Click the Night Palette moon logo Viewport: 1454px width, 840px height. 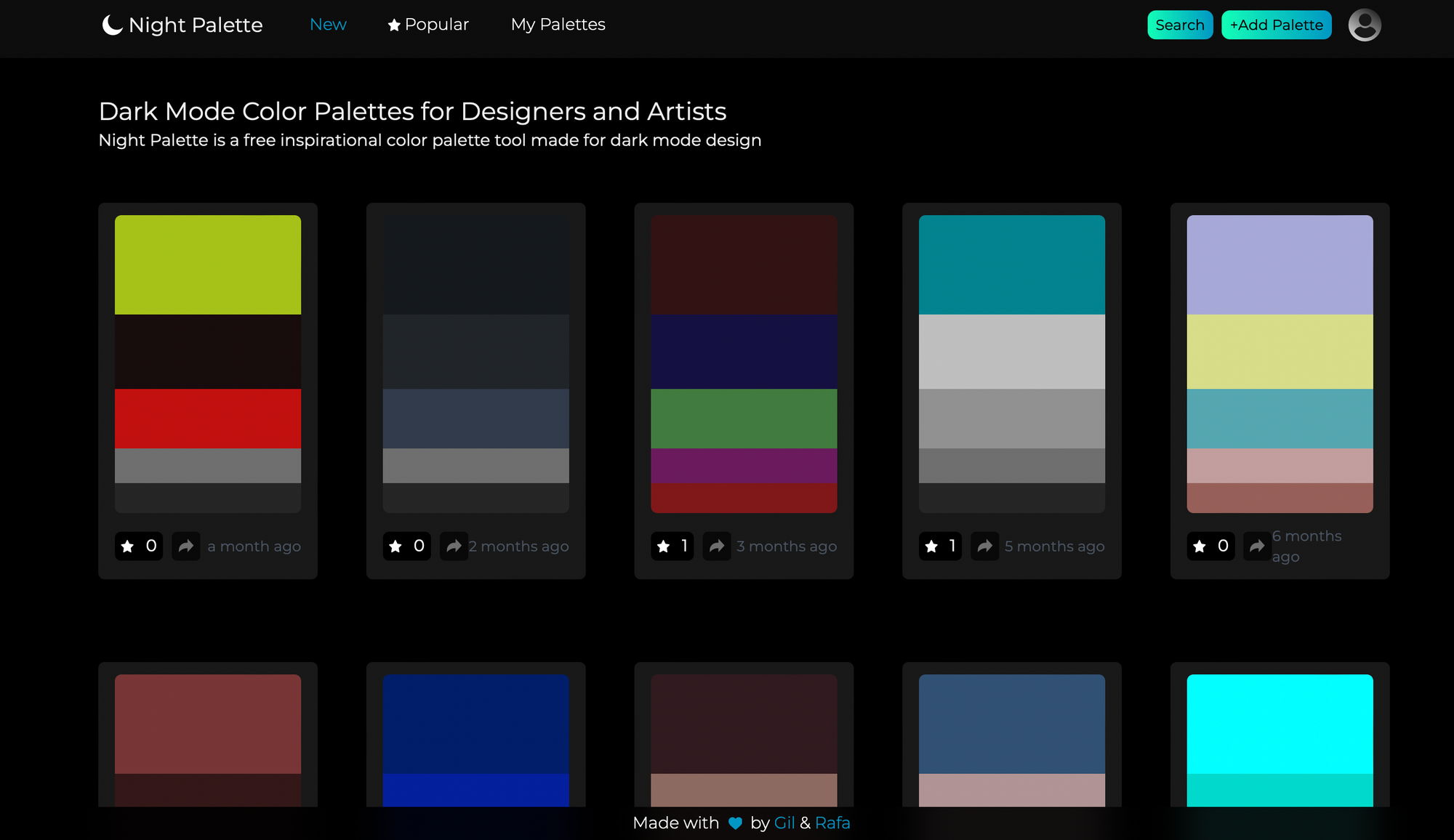click(112, 25)
